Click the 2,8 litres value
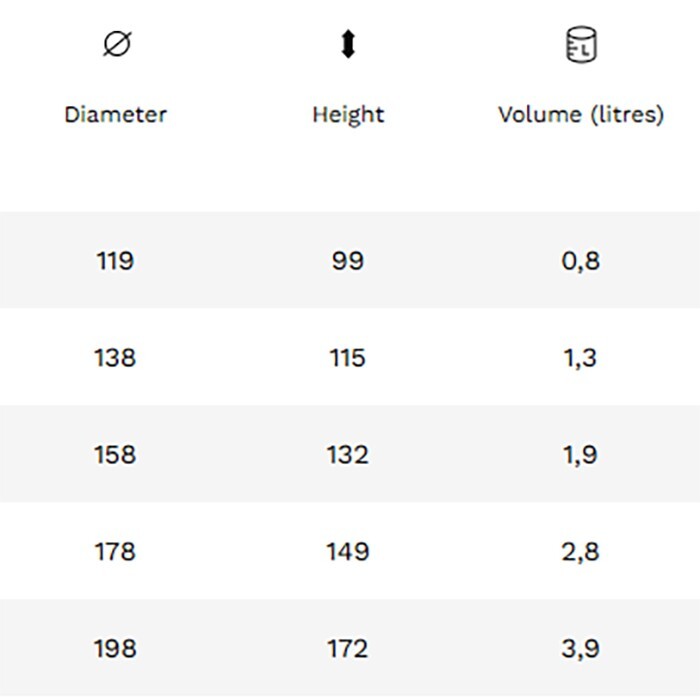The image size is (700, 700). pyautogui.click(x=580, y=552)
